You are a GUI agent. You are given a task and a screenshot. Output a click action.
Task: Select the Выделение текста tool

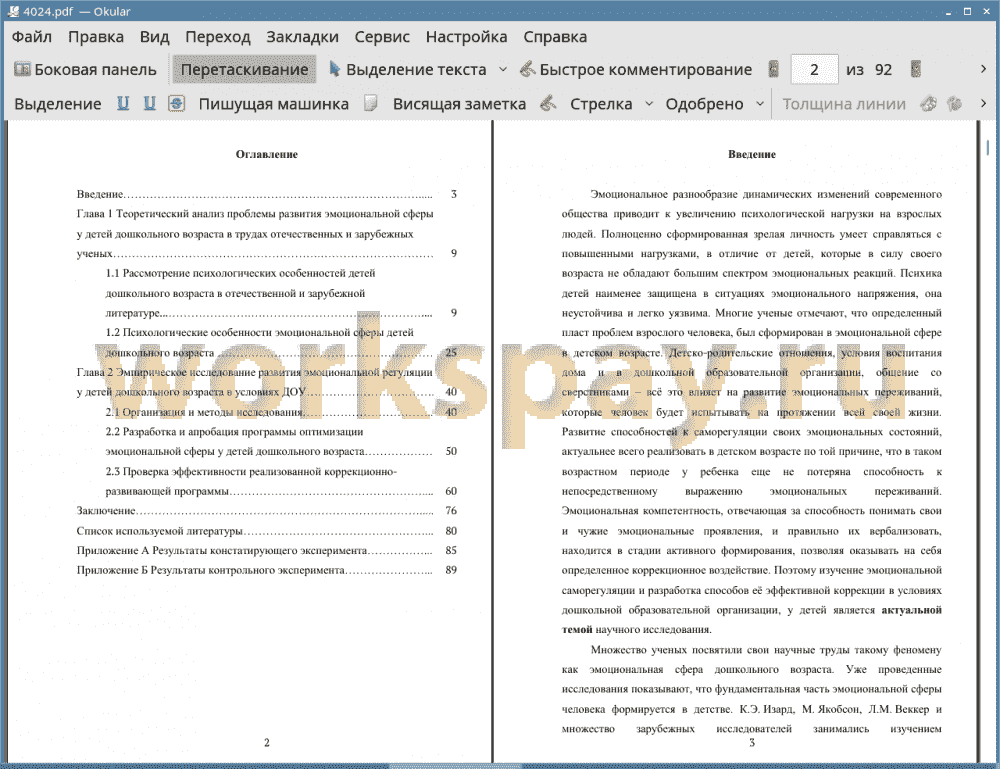pyautogui.click(x=408, y=70)
